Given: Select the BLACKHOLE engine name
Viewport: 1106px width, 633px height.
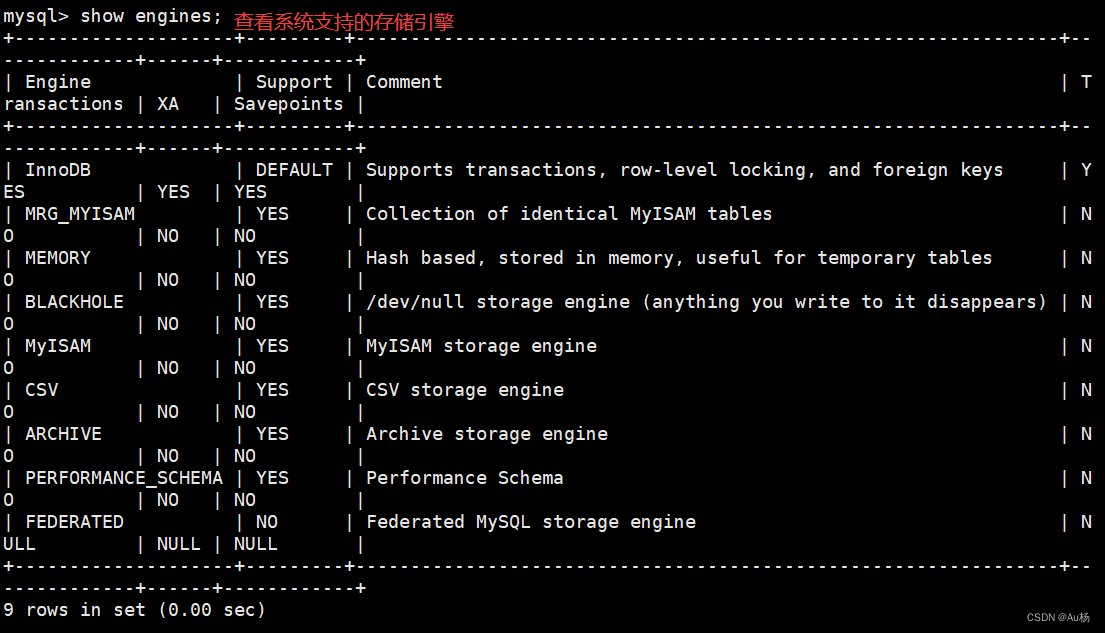Looking at the screenshot, I should click(74, 302).
